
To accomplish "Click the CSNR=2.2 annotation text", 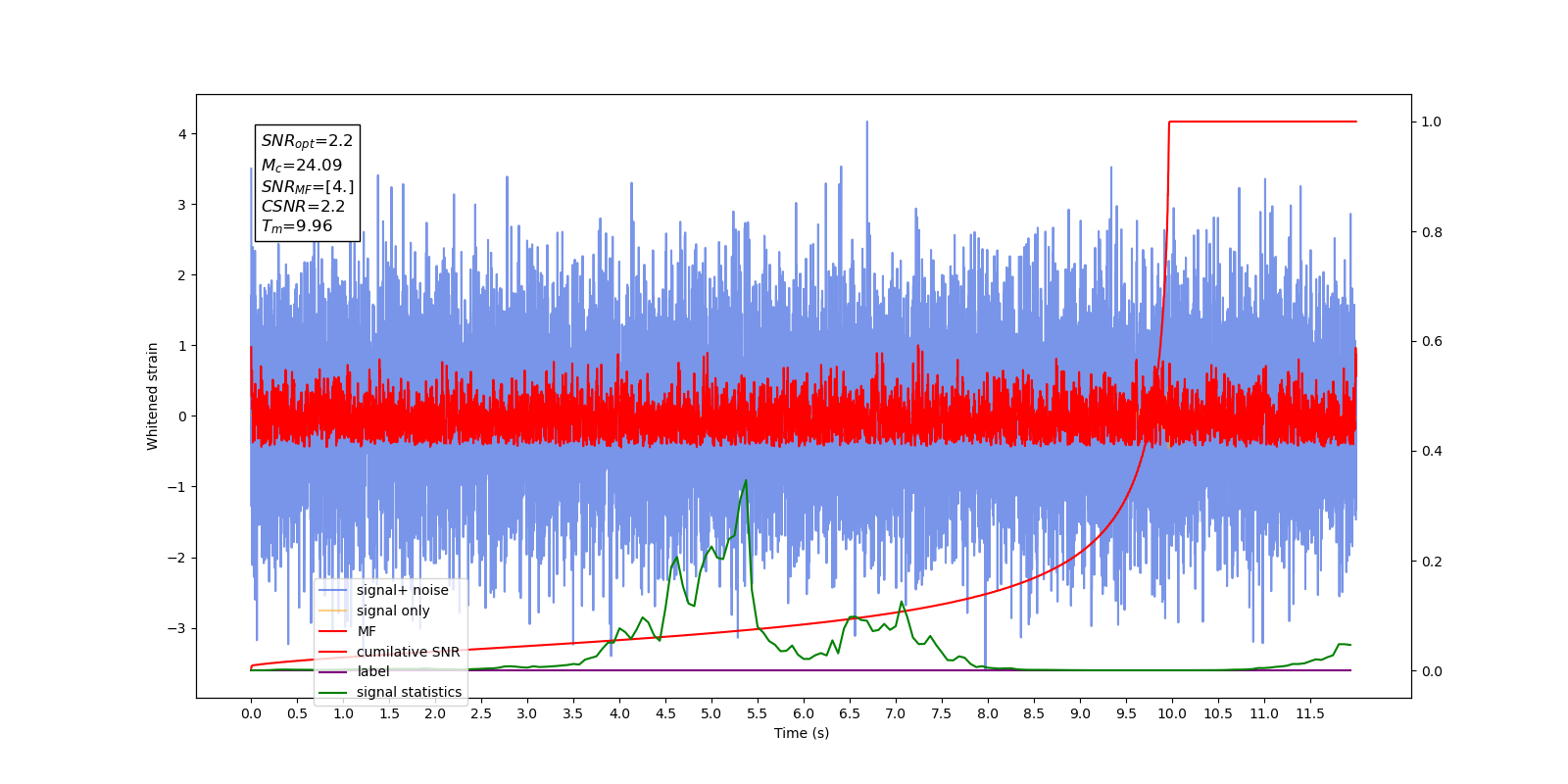I will 303,207.
